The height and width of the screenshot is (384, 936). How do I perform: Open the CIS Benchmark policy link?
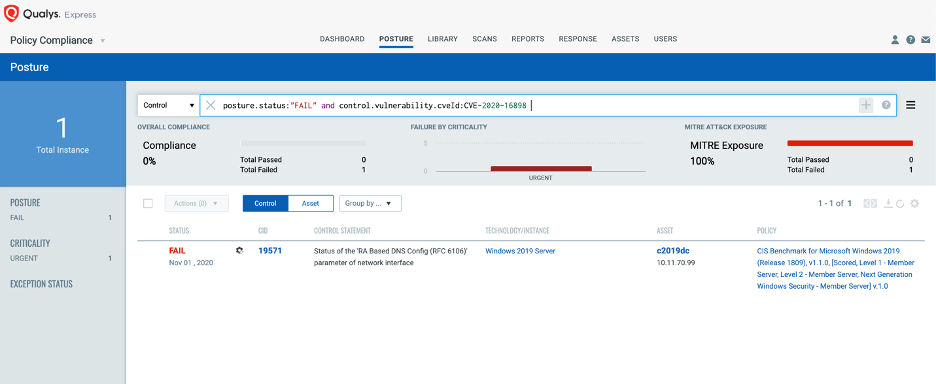tap(835, 269)
